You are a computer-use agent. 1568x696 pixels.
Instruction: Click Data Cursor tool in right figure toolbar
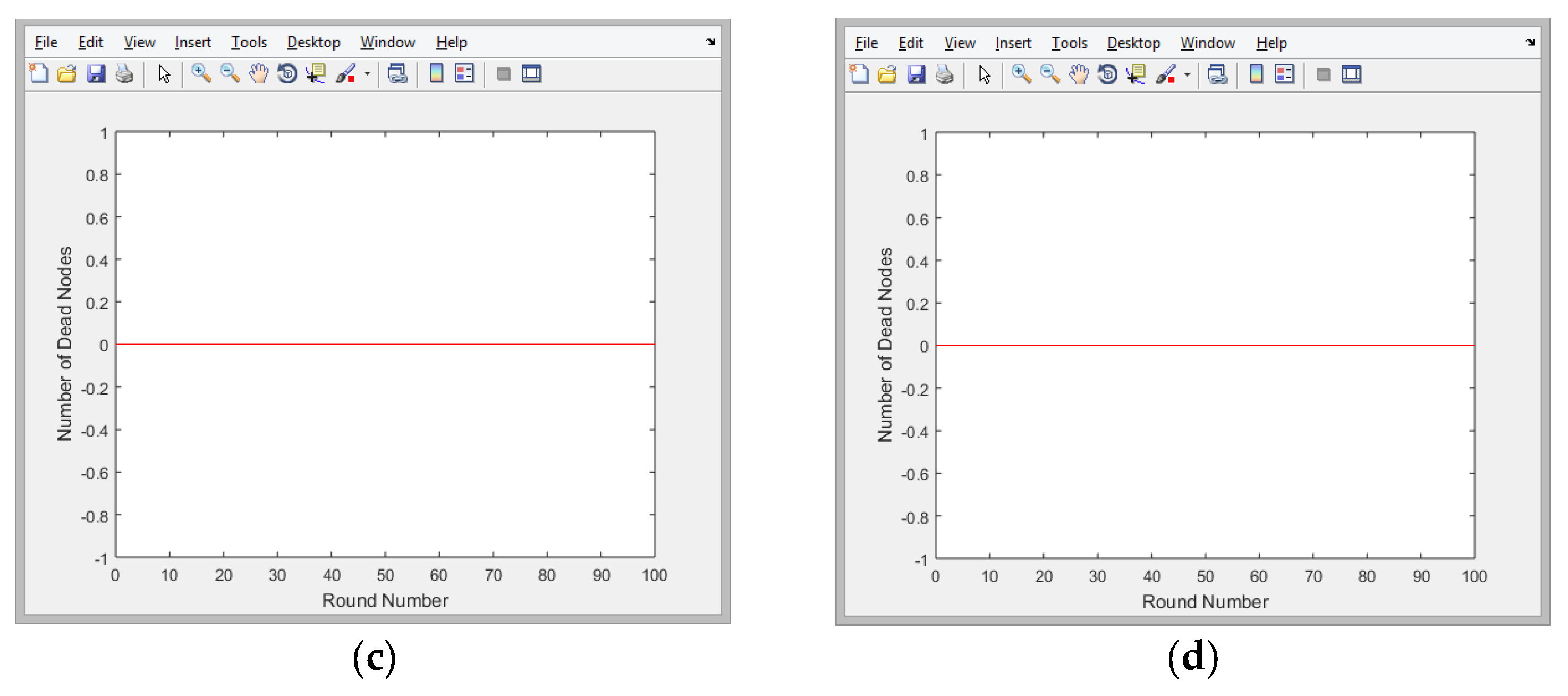tap(1135, 75)
